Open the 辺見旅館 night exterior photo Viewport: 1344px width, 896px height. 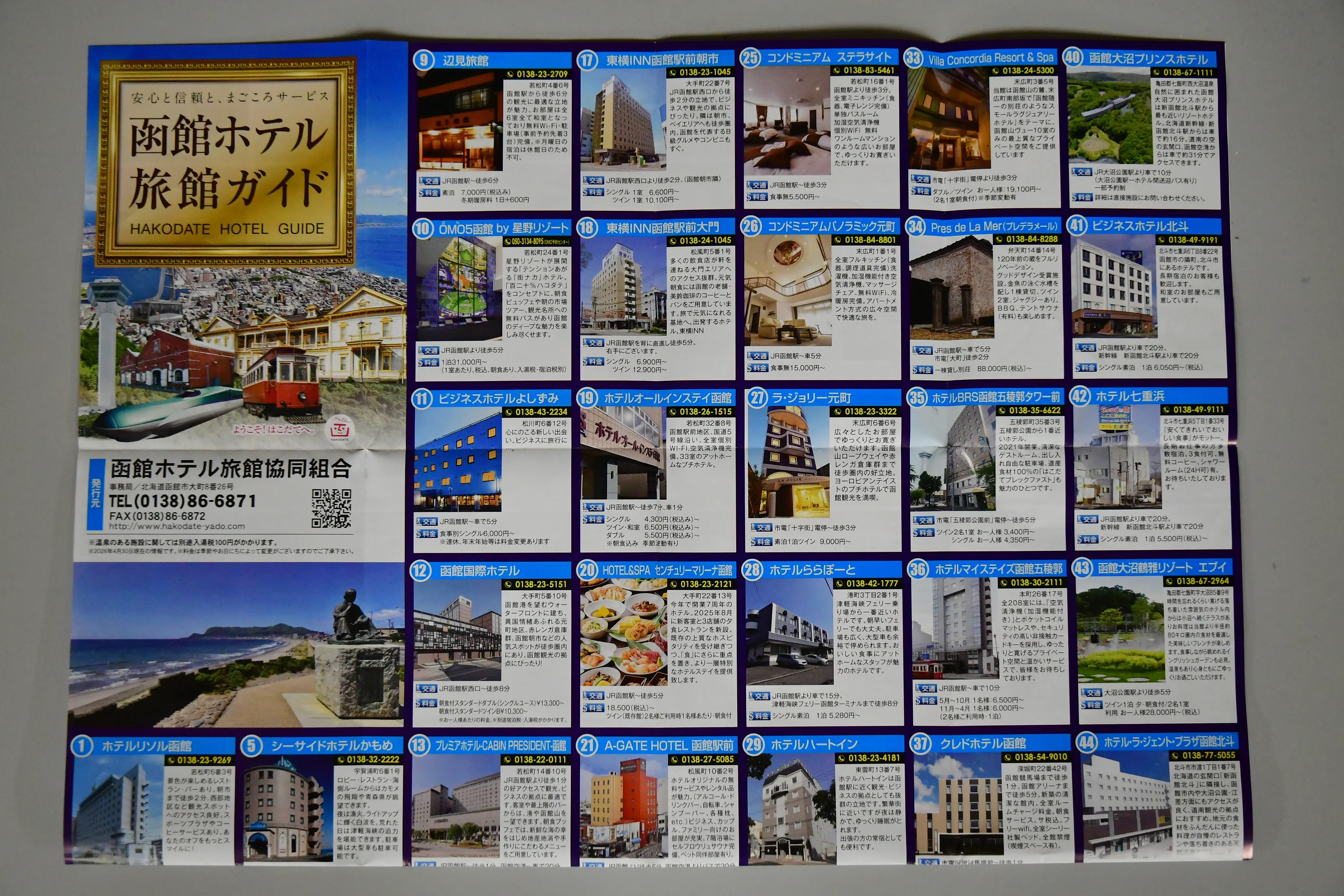coord(460,121)
